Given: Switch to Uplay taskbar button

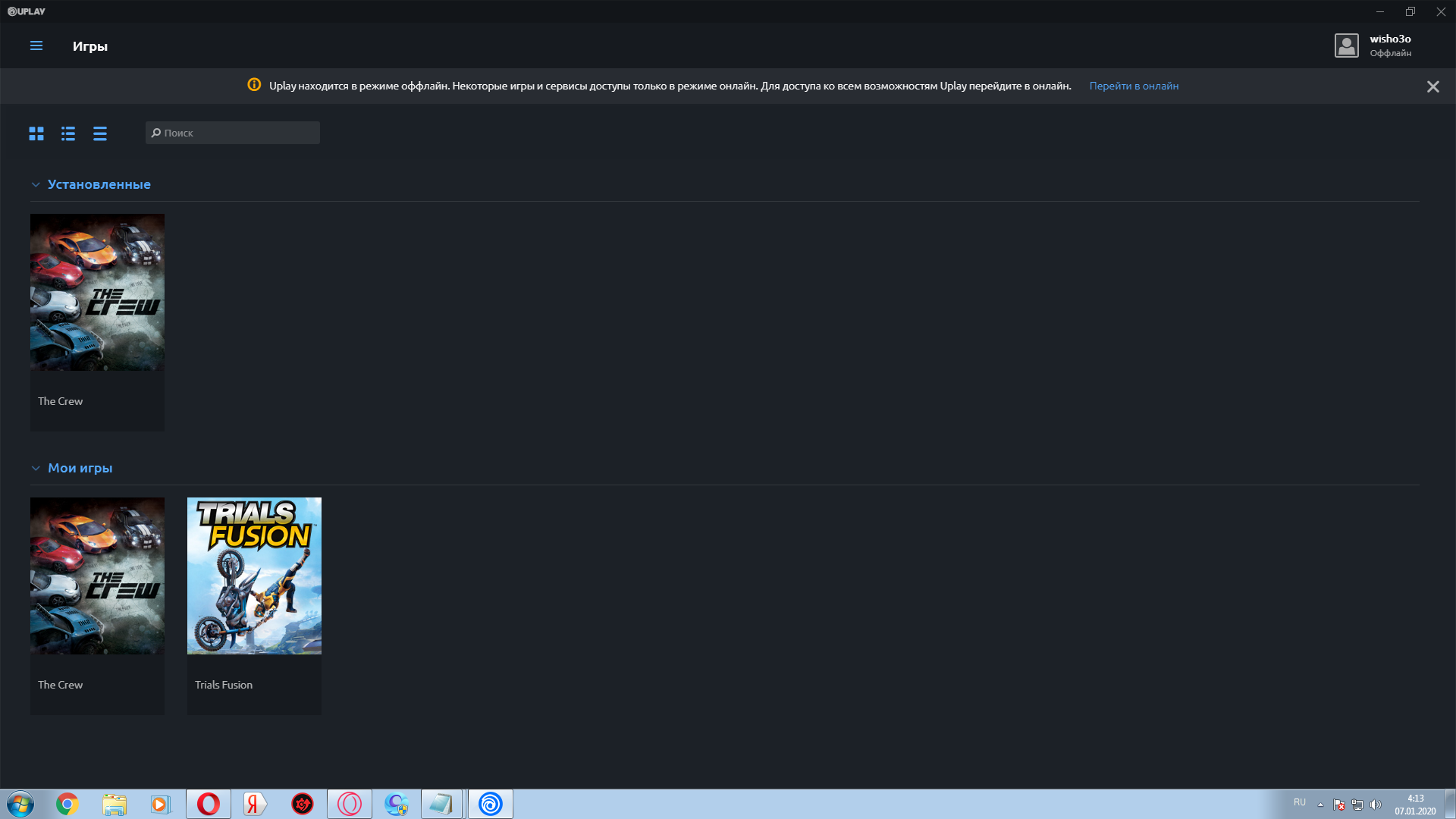Looking at the screenshot, I should 491,804.
